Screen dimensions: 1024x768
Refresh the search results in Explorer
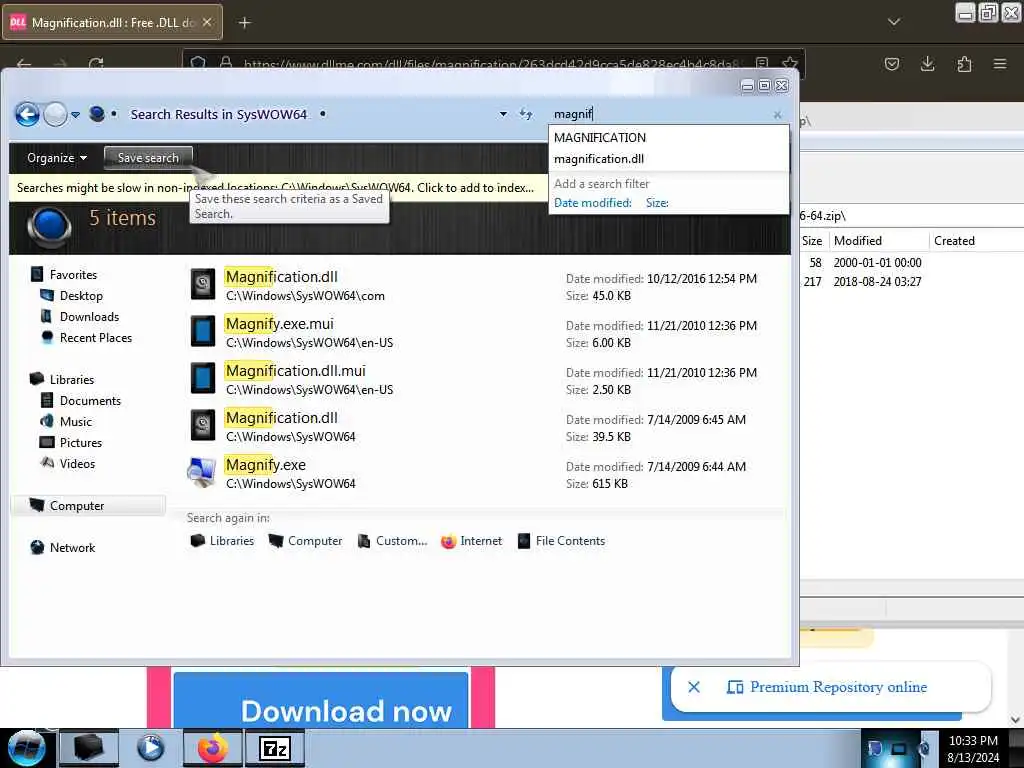(526, 114)
